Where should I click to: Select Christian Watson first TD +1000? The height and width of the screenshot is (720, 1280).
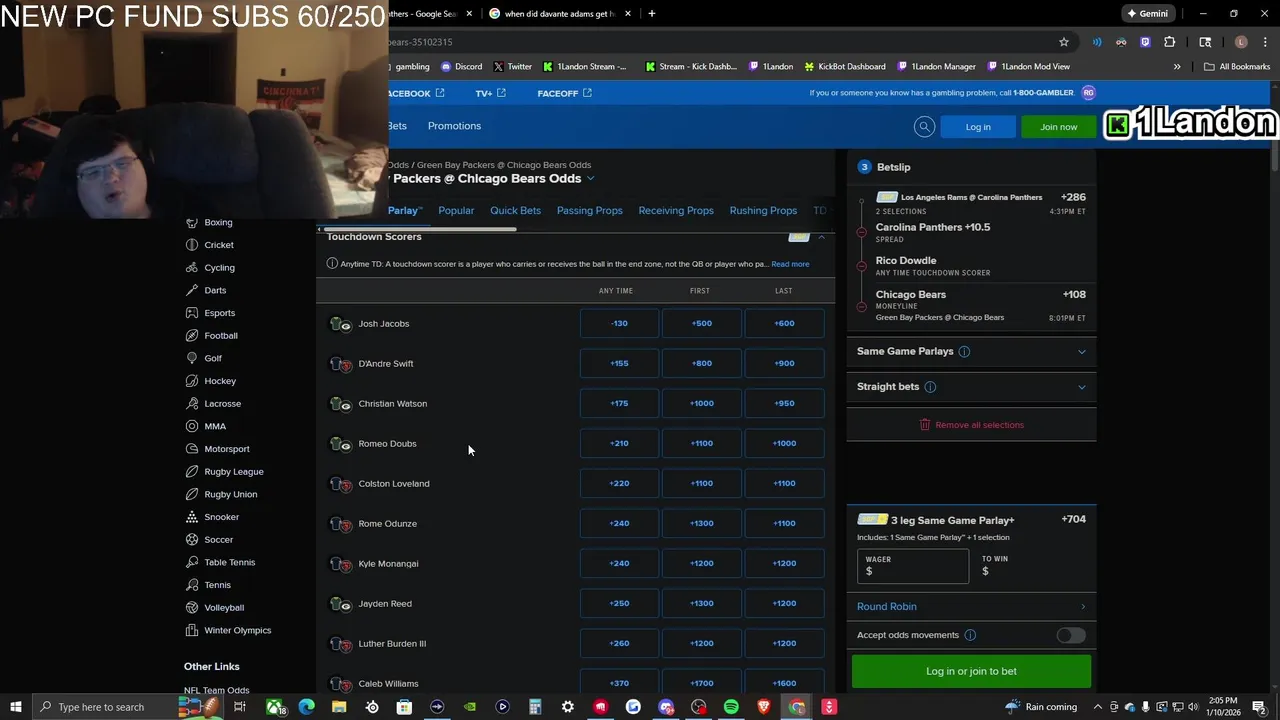[701, 404]
